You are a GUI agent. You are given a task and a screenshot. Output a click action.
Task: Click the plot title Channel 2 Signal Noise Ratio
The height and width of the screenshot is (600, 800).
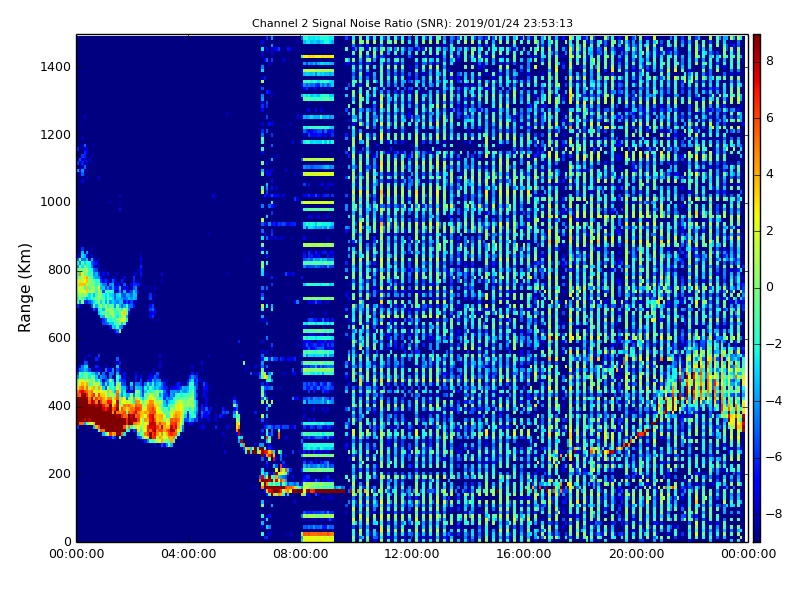[x=412, y=23]
